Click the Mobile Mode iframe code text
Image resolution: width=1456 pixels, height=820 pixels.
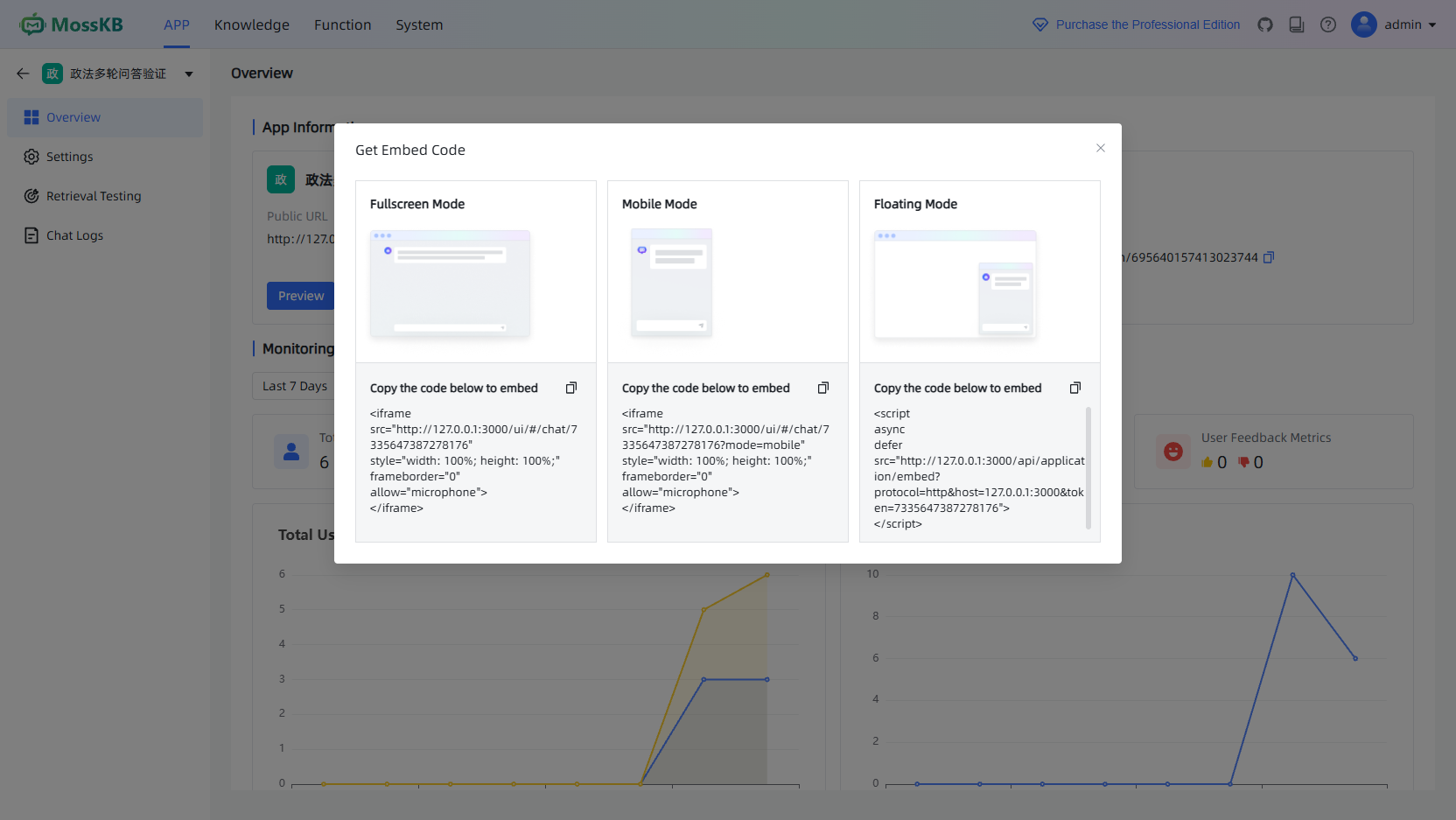tap(725, 460)
